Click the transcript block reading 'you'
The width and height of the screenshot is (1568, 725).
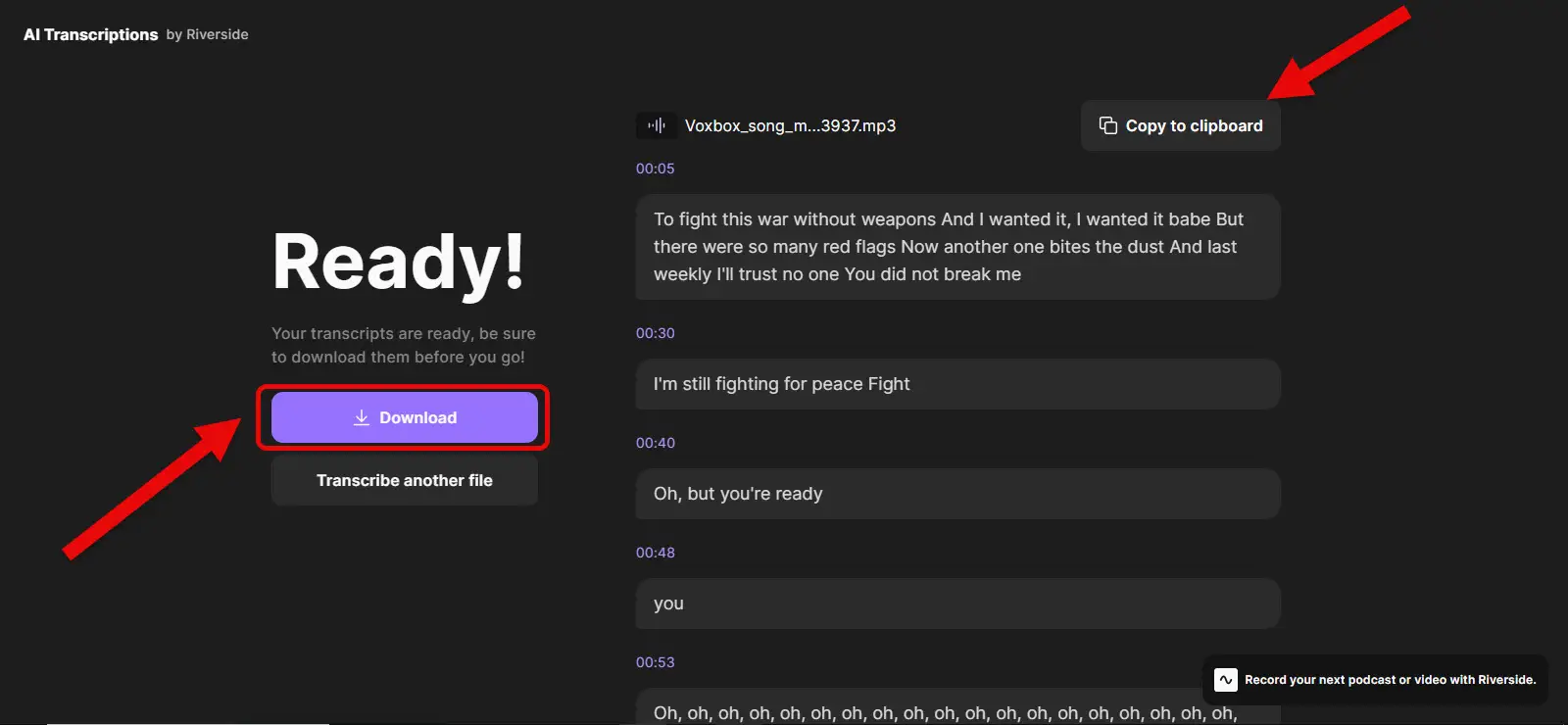click(x=958, y=604)
